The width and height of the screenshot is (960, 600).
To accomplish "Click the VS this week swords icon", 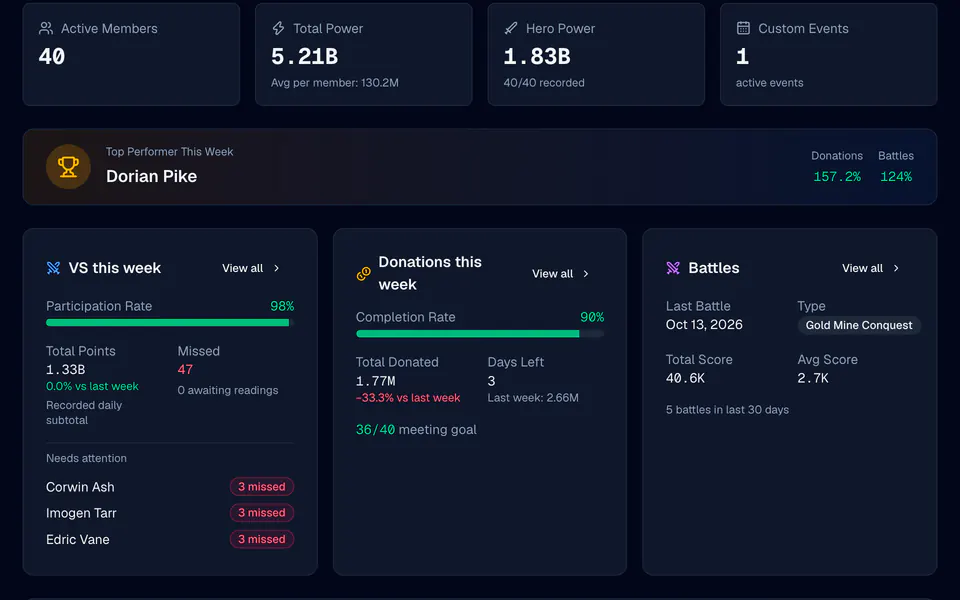I will pyautogui.click(x=53, y=268).
